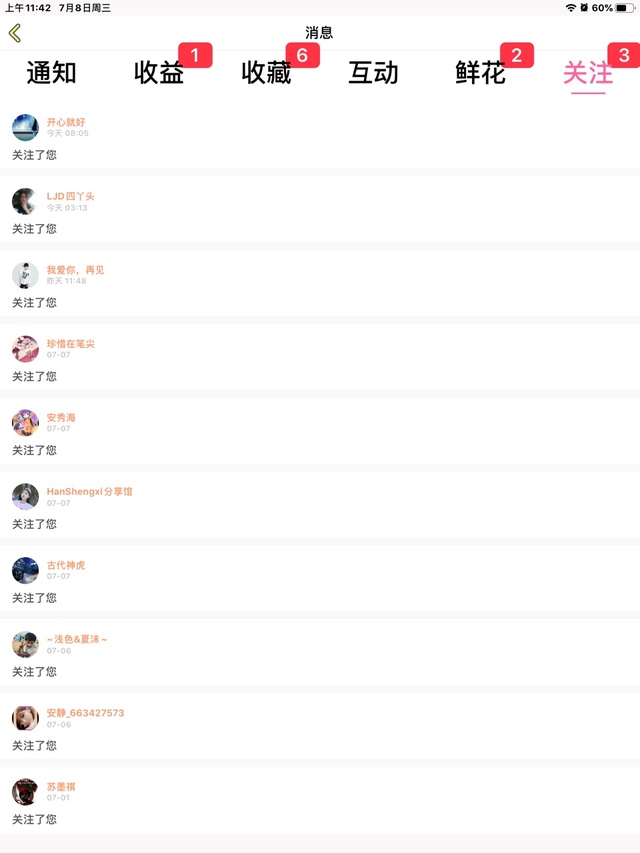Viewport: 640px width, 853px height.
Task: Tap the username 古代神虎
Action: coord(66,565)
